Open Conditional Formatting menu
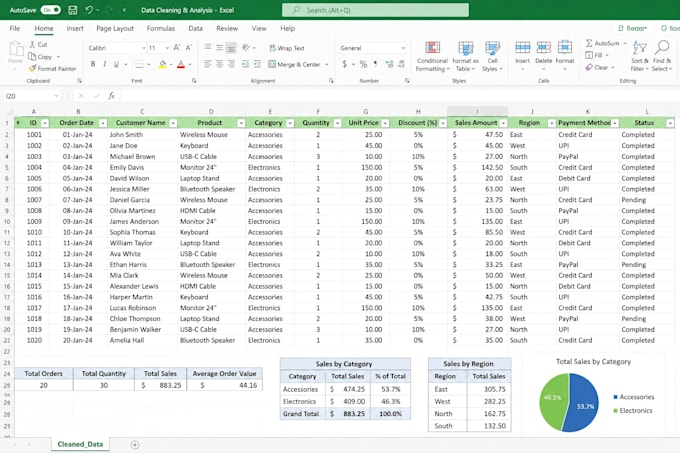This screenshot has width=680, height=453. tap(432, 57)
